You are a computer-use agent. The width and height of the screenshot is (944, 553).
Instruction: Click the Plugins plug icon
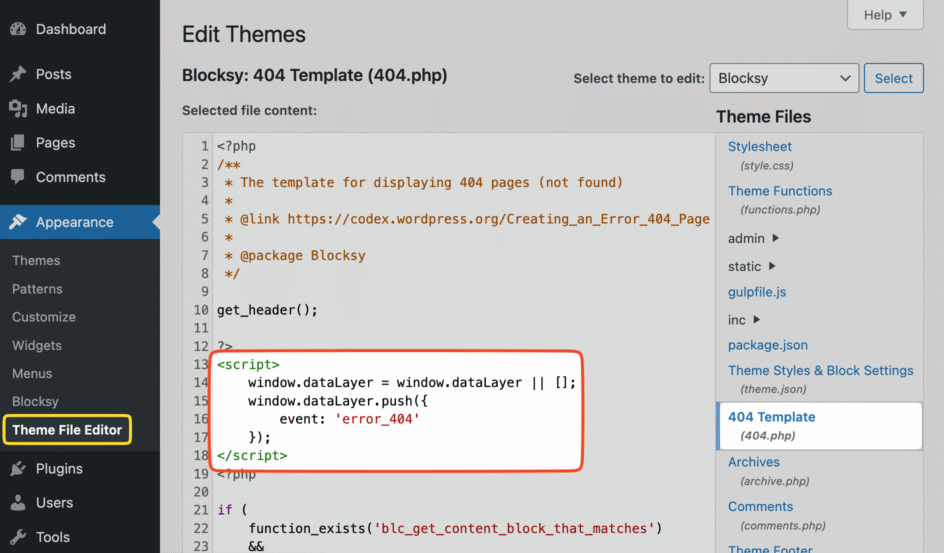(18, 468)
